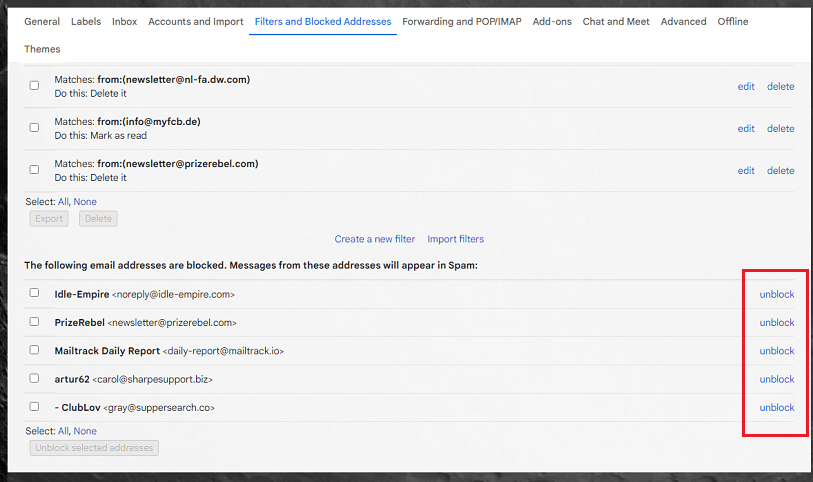Delete the newsletter@prizerebel.com filter
The width and height of the screenshot is (813, 482).
(x=780, y=171)
